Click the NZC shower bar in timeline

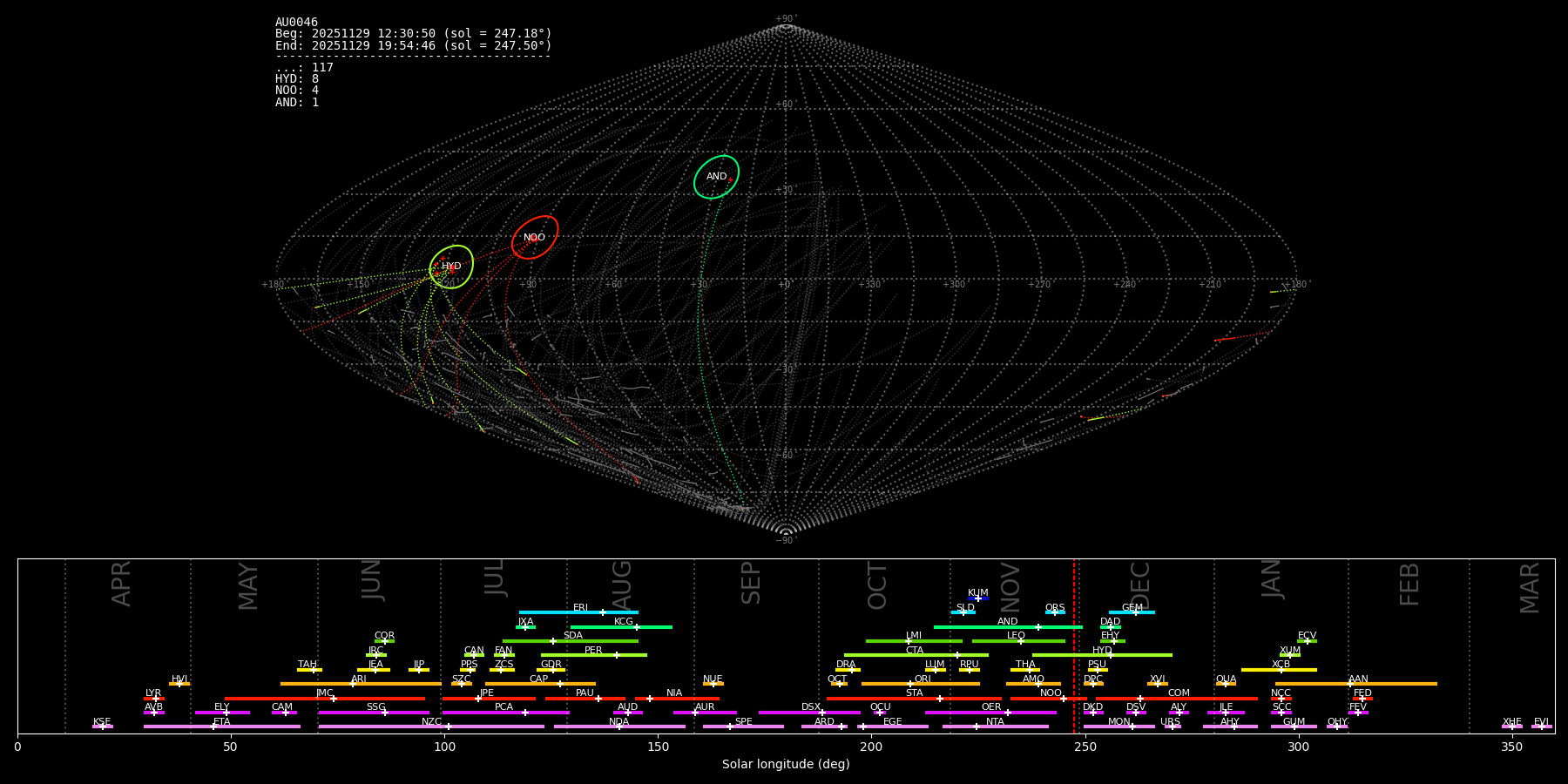click(x=431, y=727)
